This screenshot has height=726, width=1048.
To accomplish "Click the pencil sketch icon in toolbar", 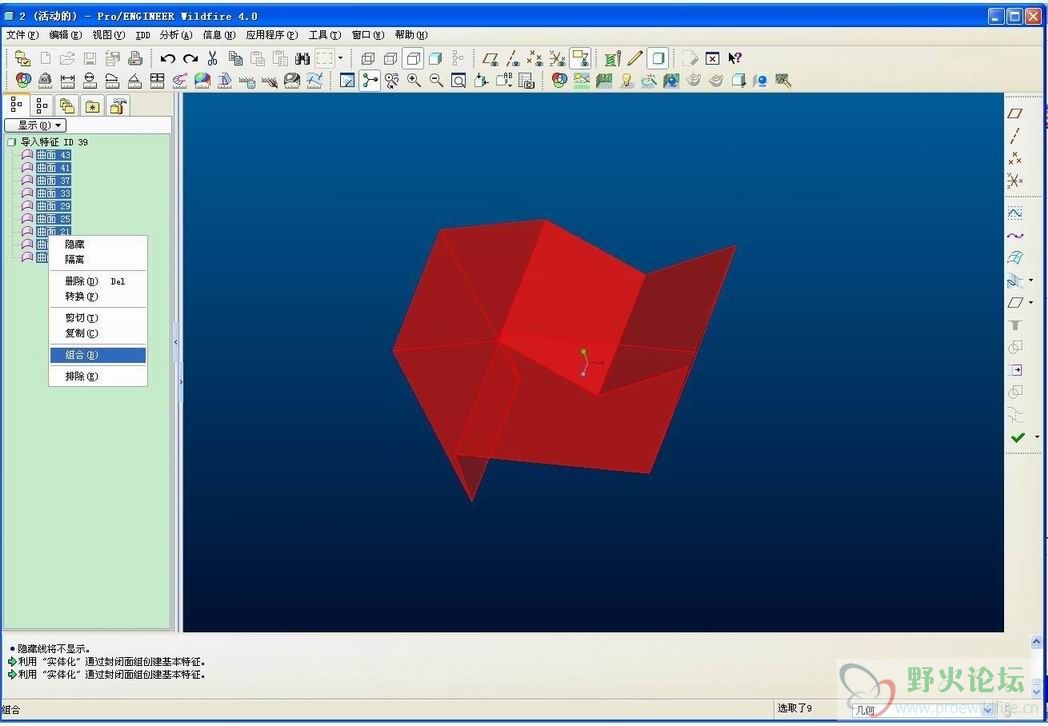I will pos(635,59).
